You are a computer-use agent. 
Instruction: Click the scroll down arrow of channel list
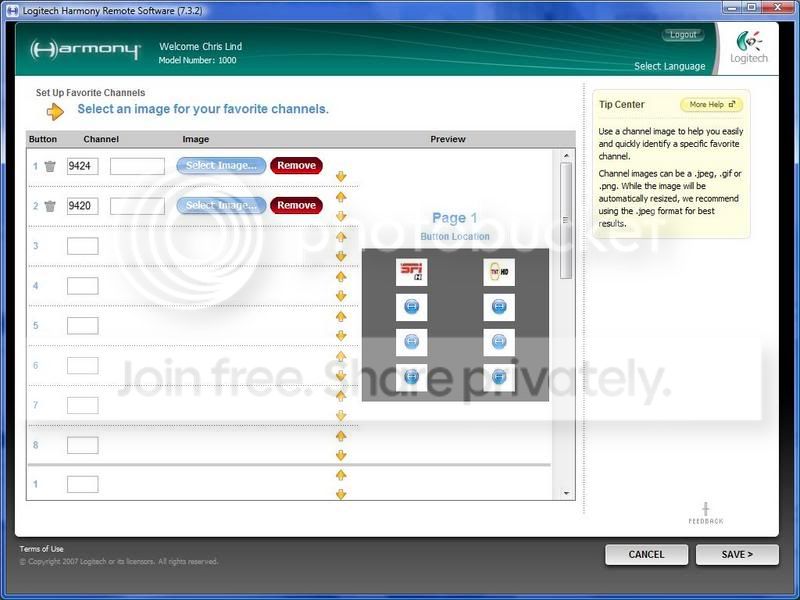566,493
